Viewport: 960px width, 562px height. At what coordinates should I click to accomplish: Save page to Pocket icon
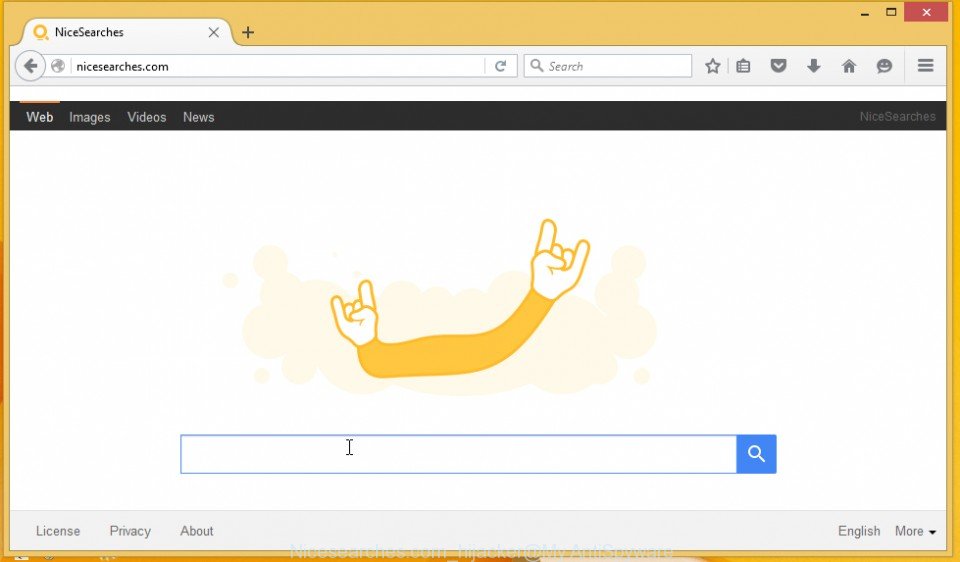click(778, 66)
